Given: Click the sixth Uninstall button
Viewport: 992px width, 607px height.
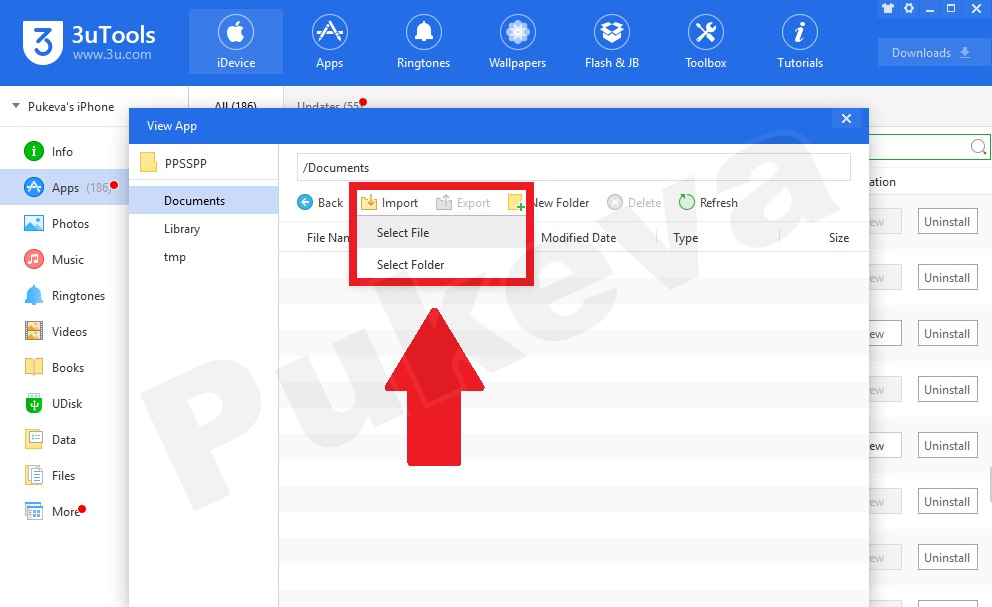Looking at the screenshot, I should point(947,502).
